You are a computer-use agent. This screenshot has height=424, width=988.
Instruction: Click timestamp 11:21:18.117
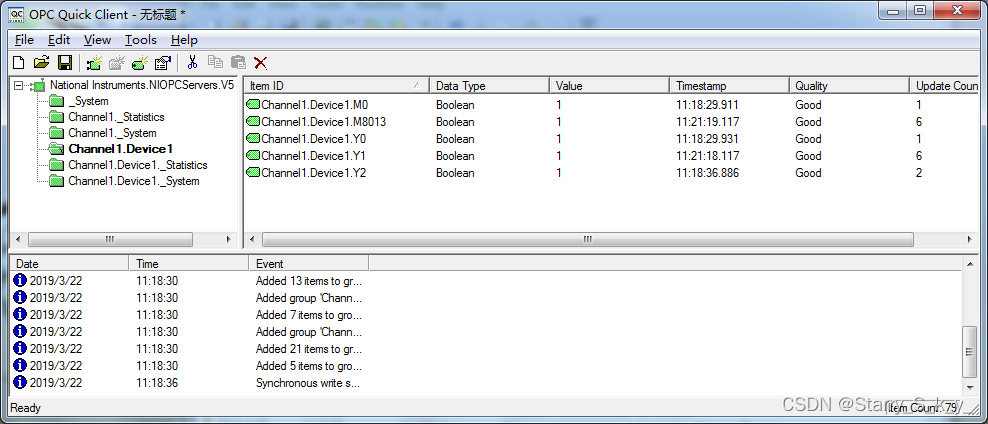(x=708, y=156)
